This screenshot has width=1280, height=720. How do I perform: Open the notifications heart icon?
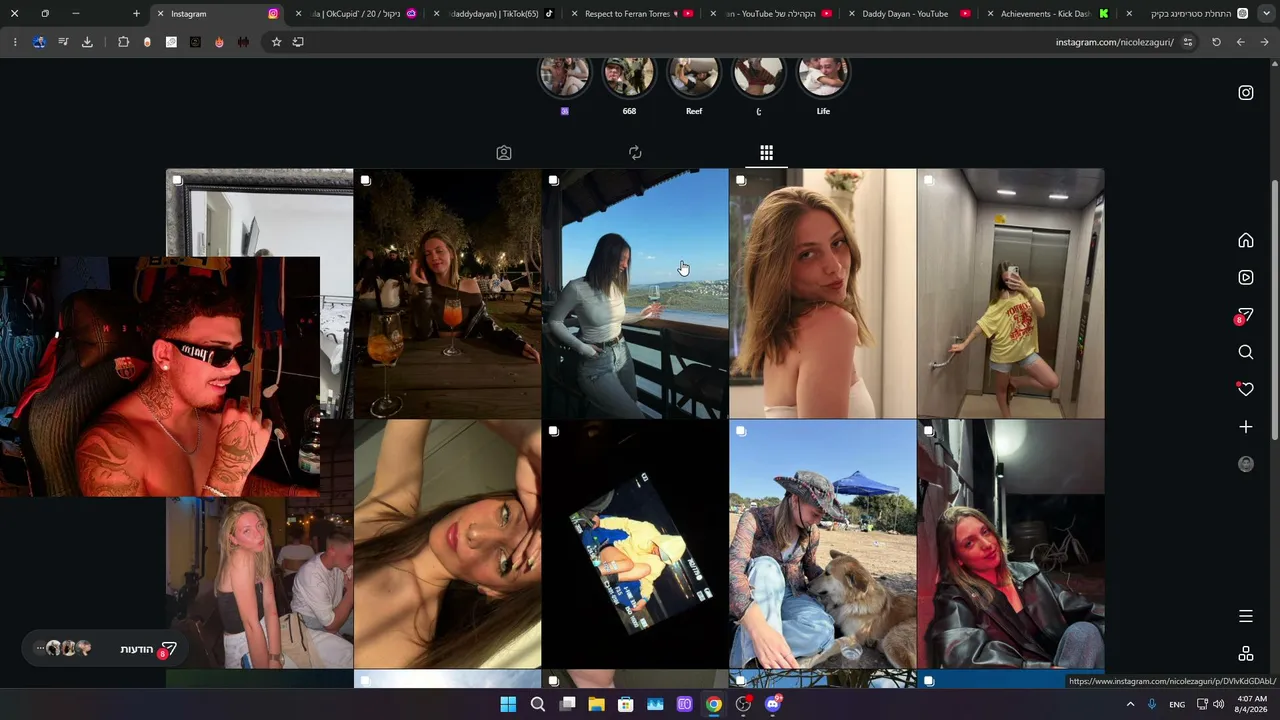point(1246,389)
